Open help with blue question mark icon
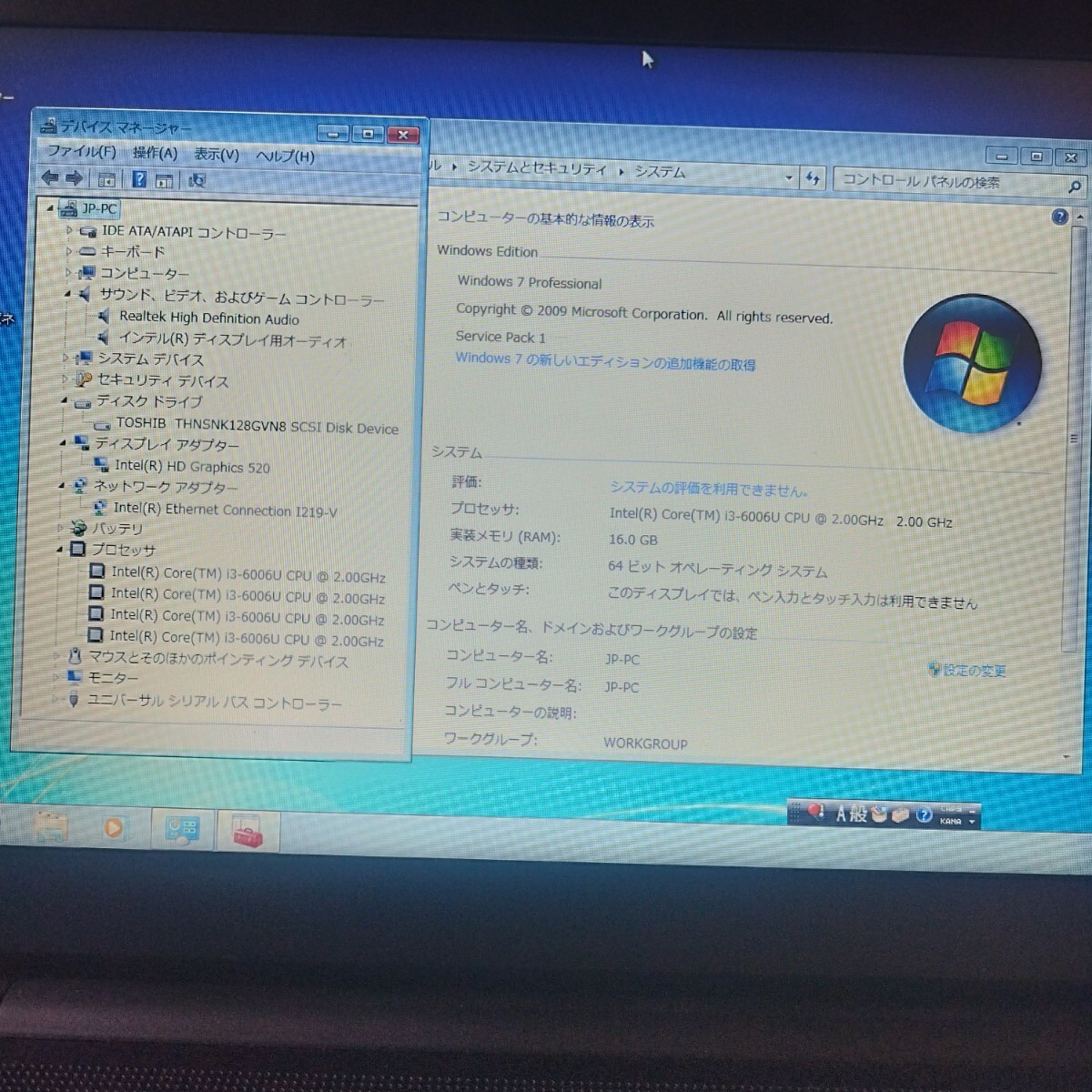 139,179
